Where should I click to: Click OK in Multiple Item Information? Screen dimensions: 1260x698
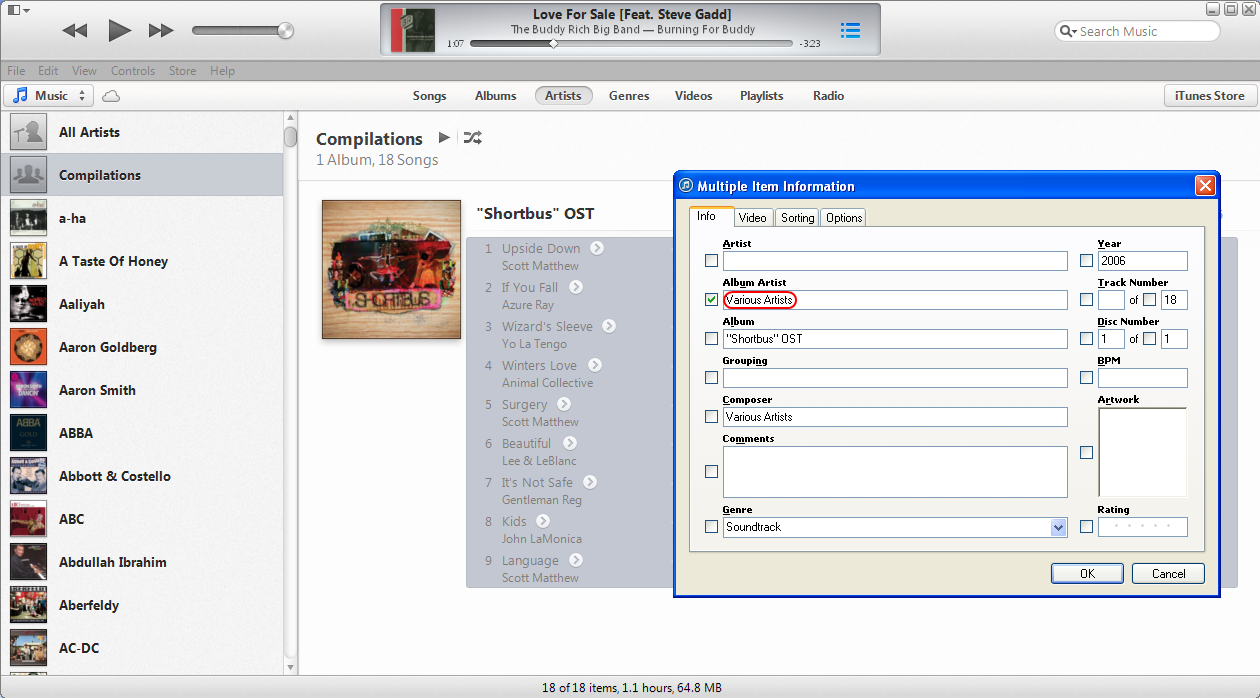coord(1087,574)
